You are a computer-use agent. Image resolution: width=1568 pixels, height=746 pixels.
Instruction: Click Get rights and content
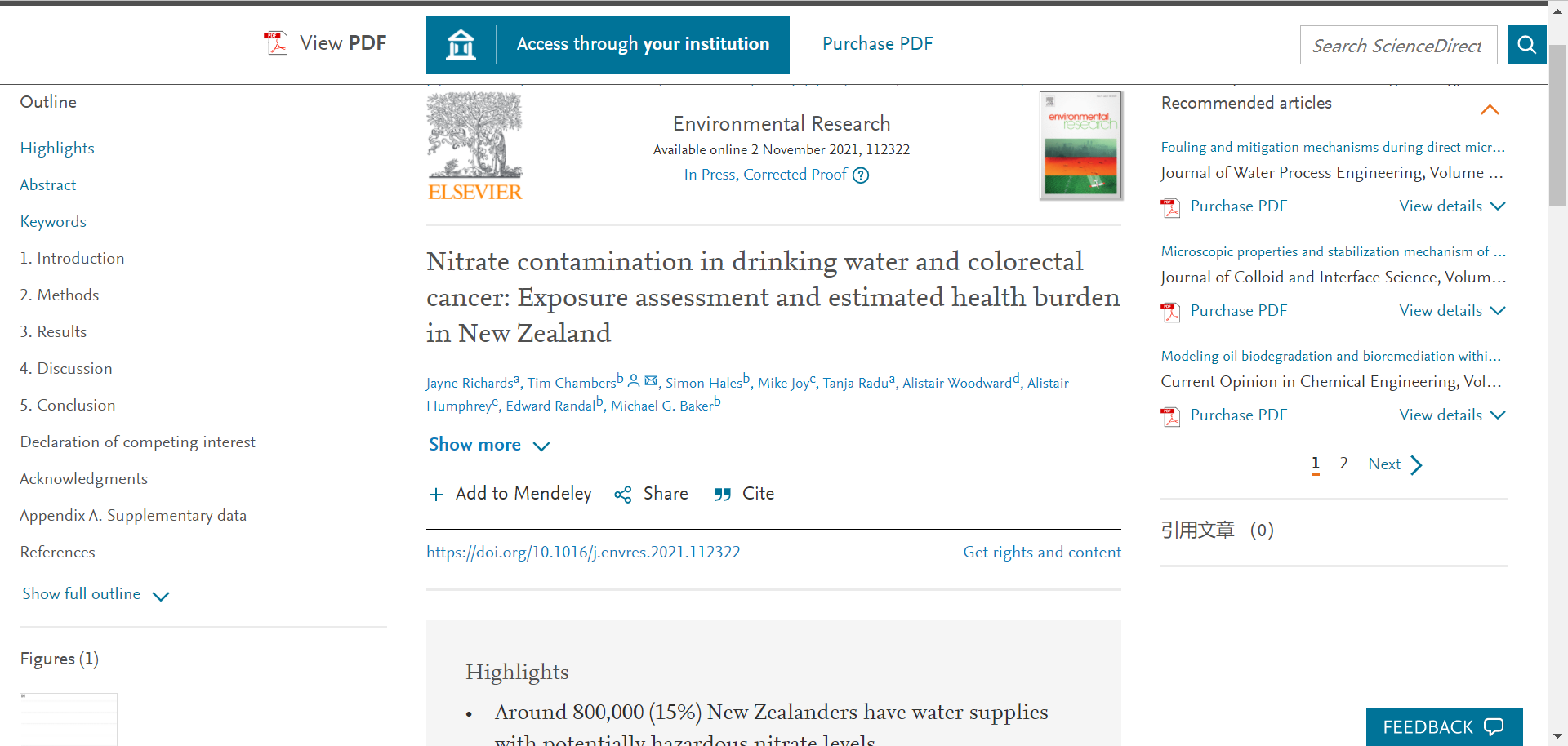pos(1042,553)
